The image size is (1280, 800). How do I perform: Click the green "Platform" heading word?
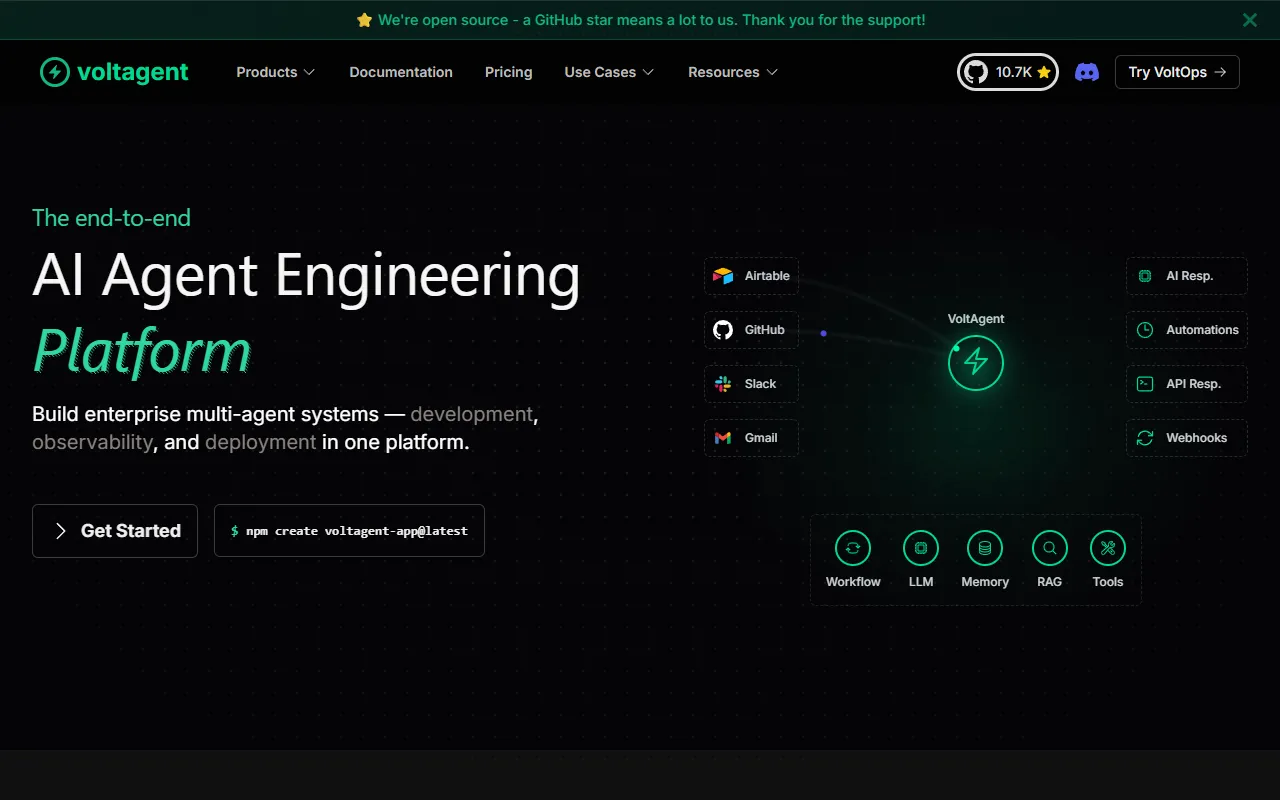click(142, 352)
